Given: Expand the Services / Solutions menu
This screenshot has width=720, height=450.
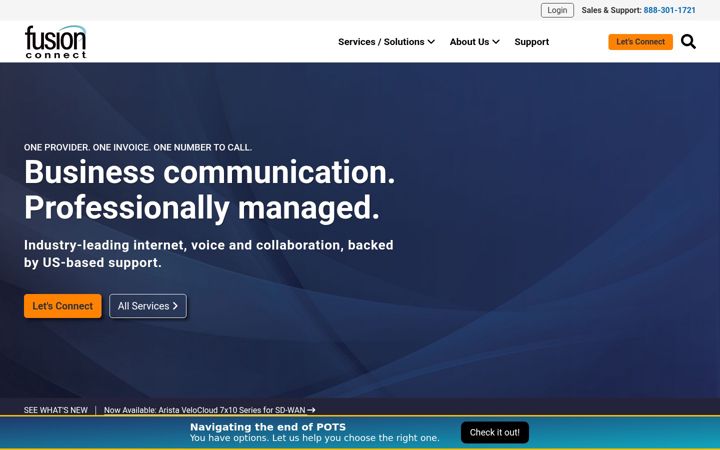Looking at the screenshot, I should (386, 42).
